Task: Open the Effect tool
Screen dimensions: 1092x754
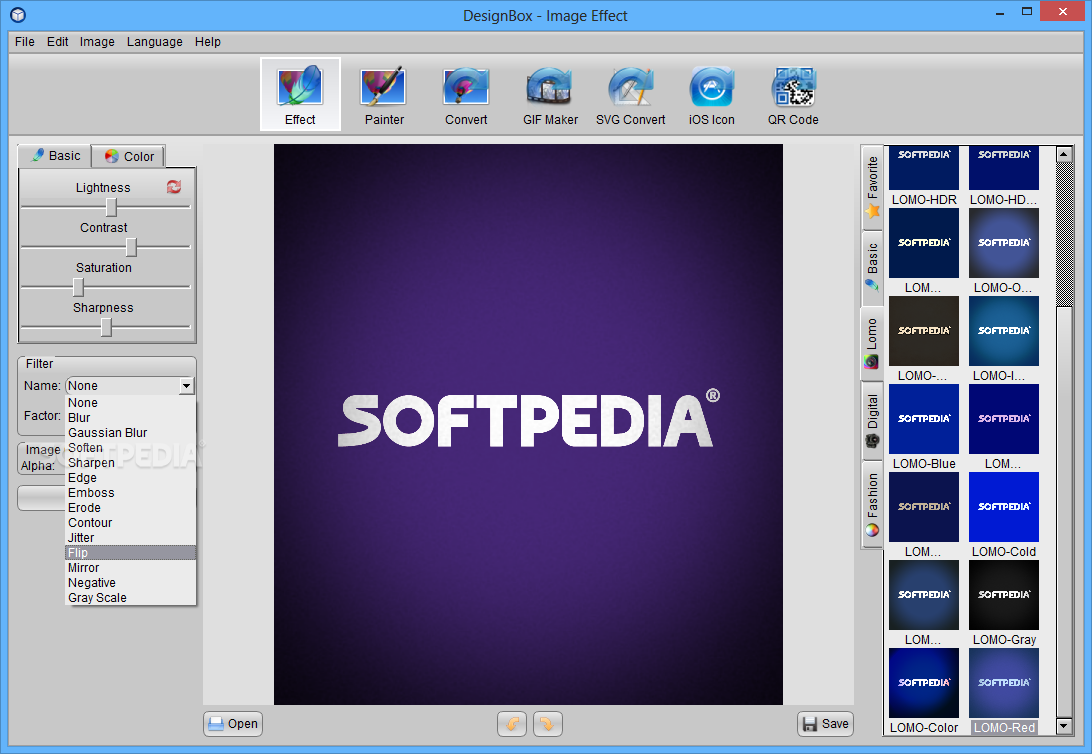Action: (x=300, y=94)
